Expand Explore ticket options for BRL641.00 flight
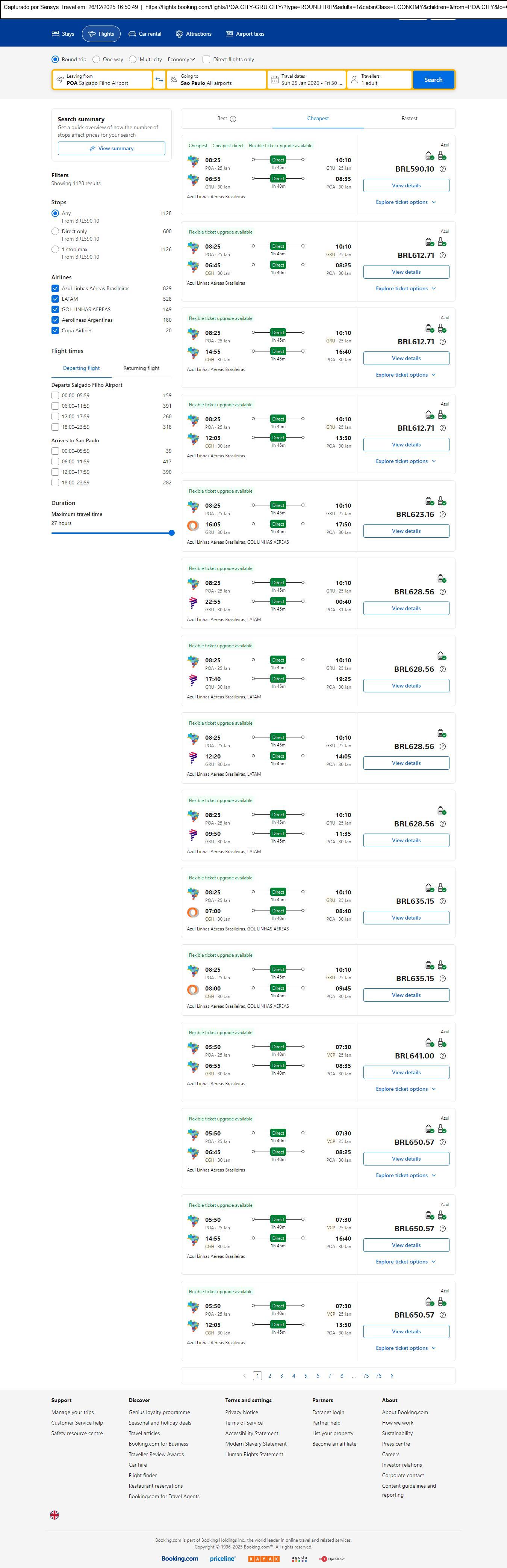The width and height of the screenshot is (507, 1568). [406, 1089]
